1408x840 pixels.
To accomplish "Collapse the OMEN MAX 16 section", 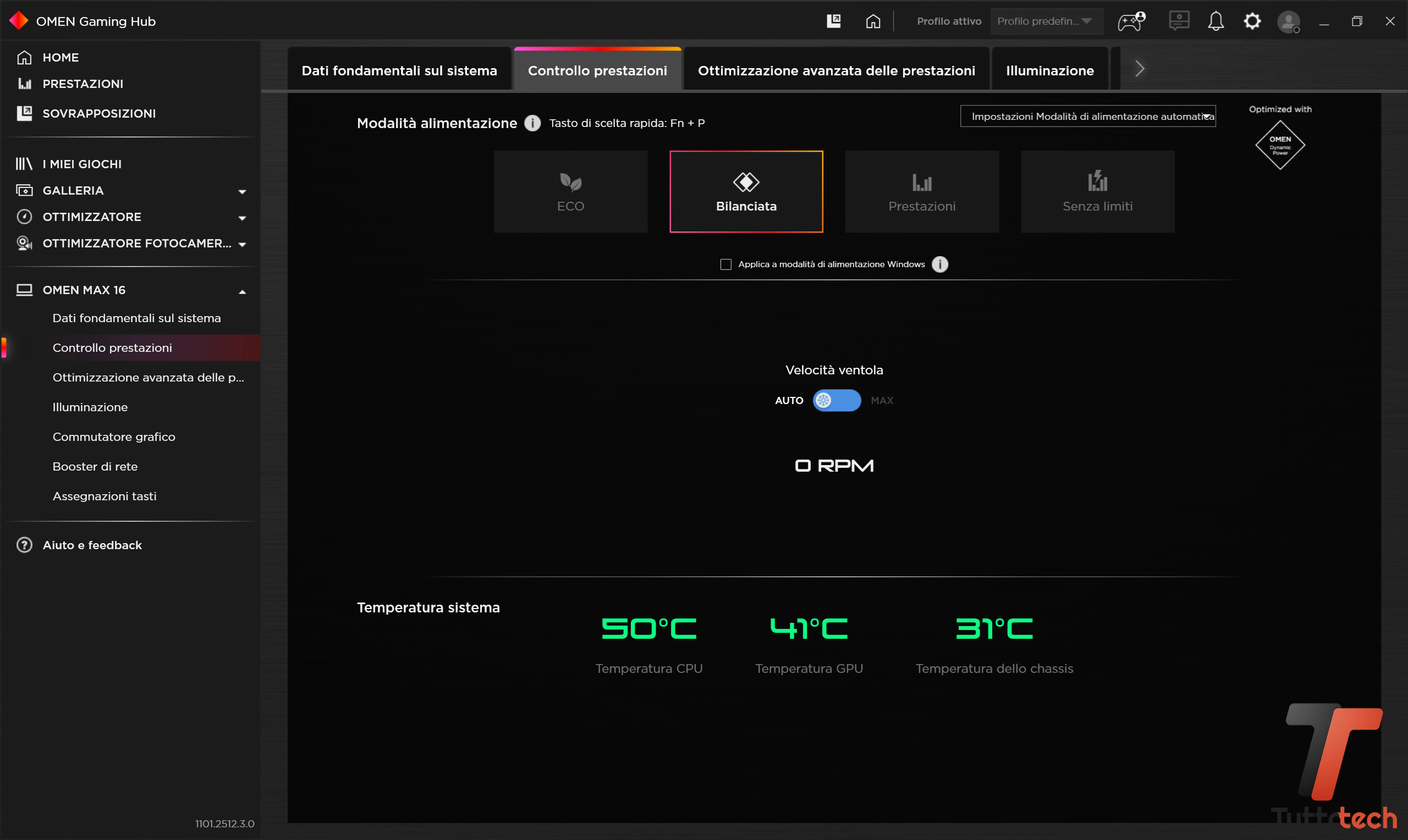I will pos(243,291).
